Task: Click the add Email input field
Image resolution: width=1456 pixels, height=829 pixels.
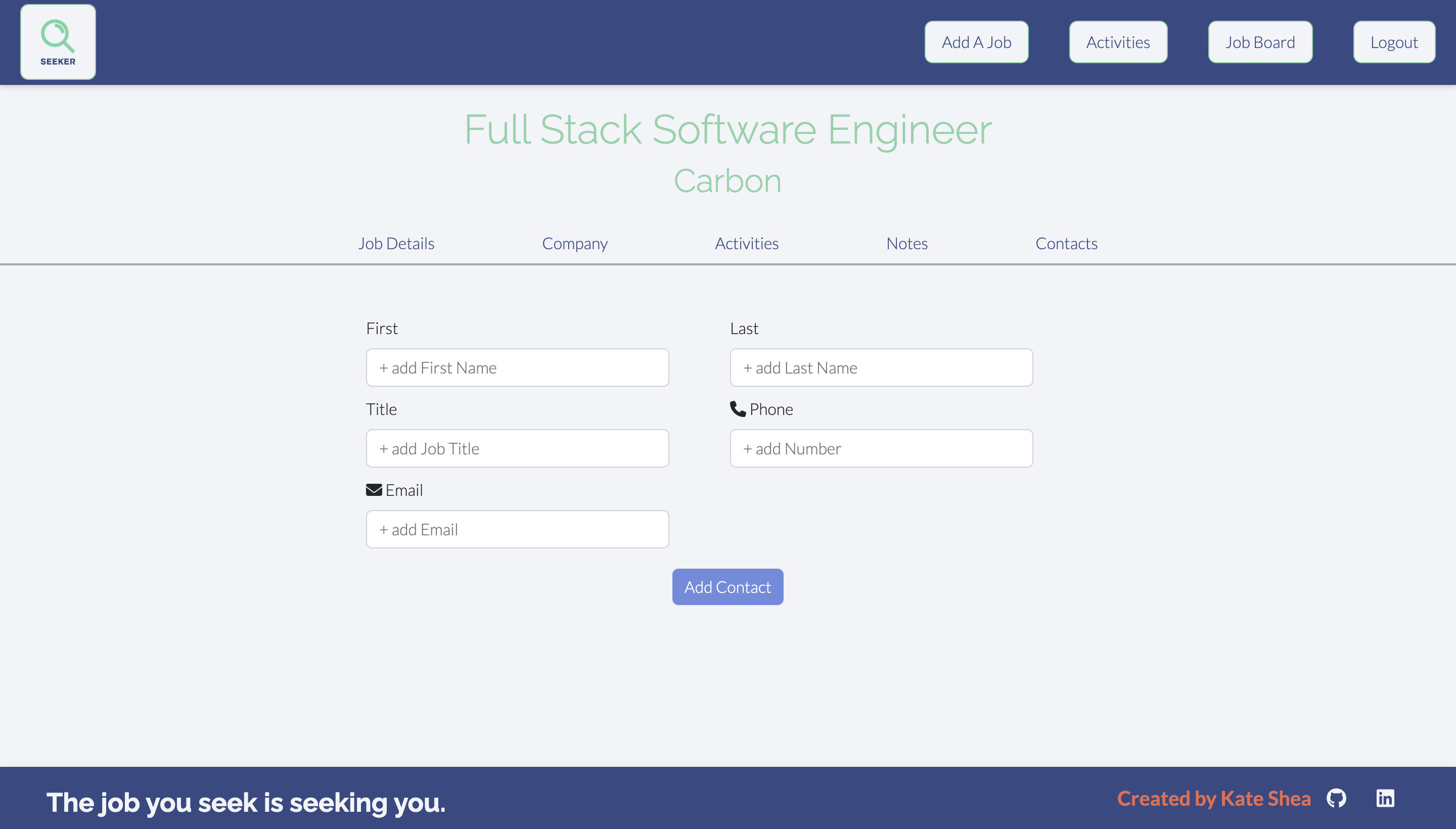Action: (x=517, y=528)
